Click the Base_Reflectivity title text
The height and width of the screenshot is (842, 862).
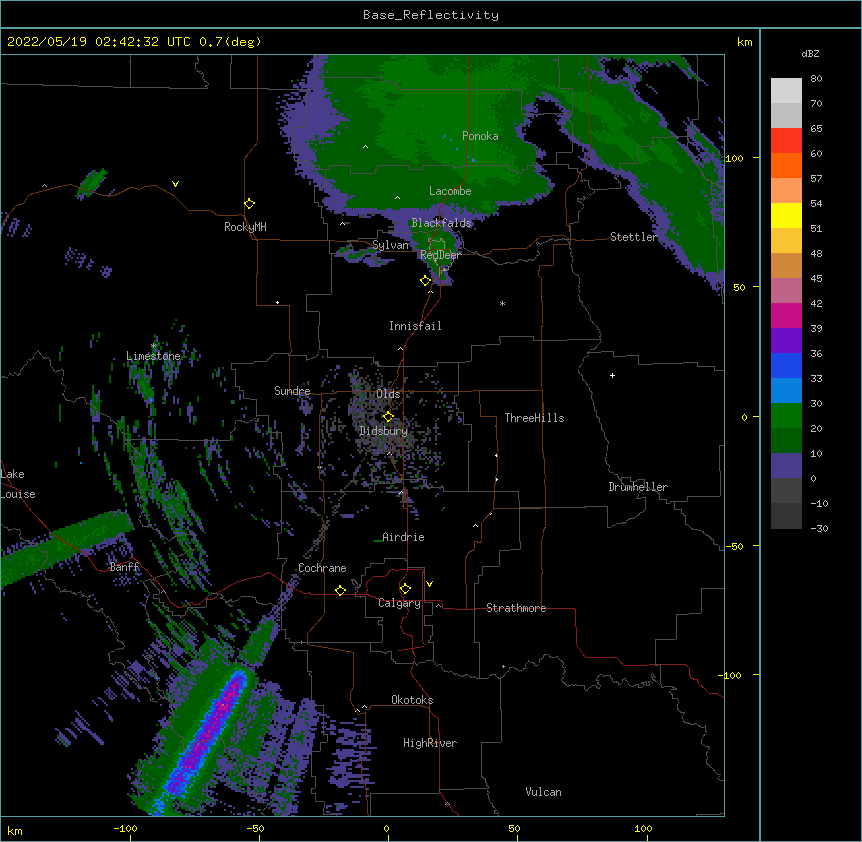coord(431,15)
